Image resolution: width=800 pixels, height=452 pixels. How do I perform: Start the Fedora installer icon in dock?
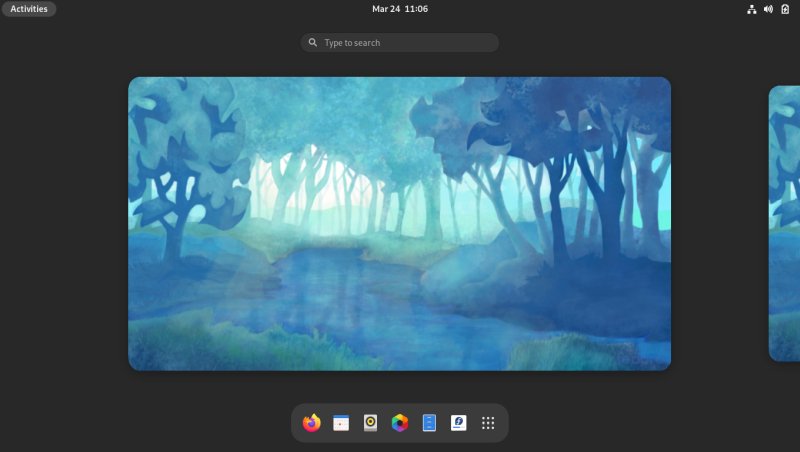[459, 423]
